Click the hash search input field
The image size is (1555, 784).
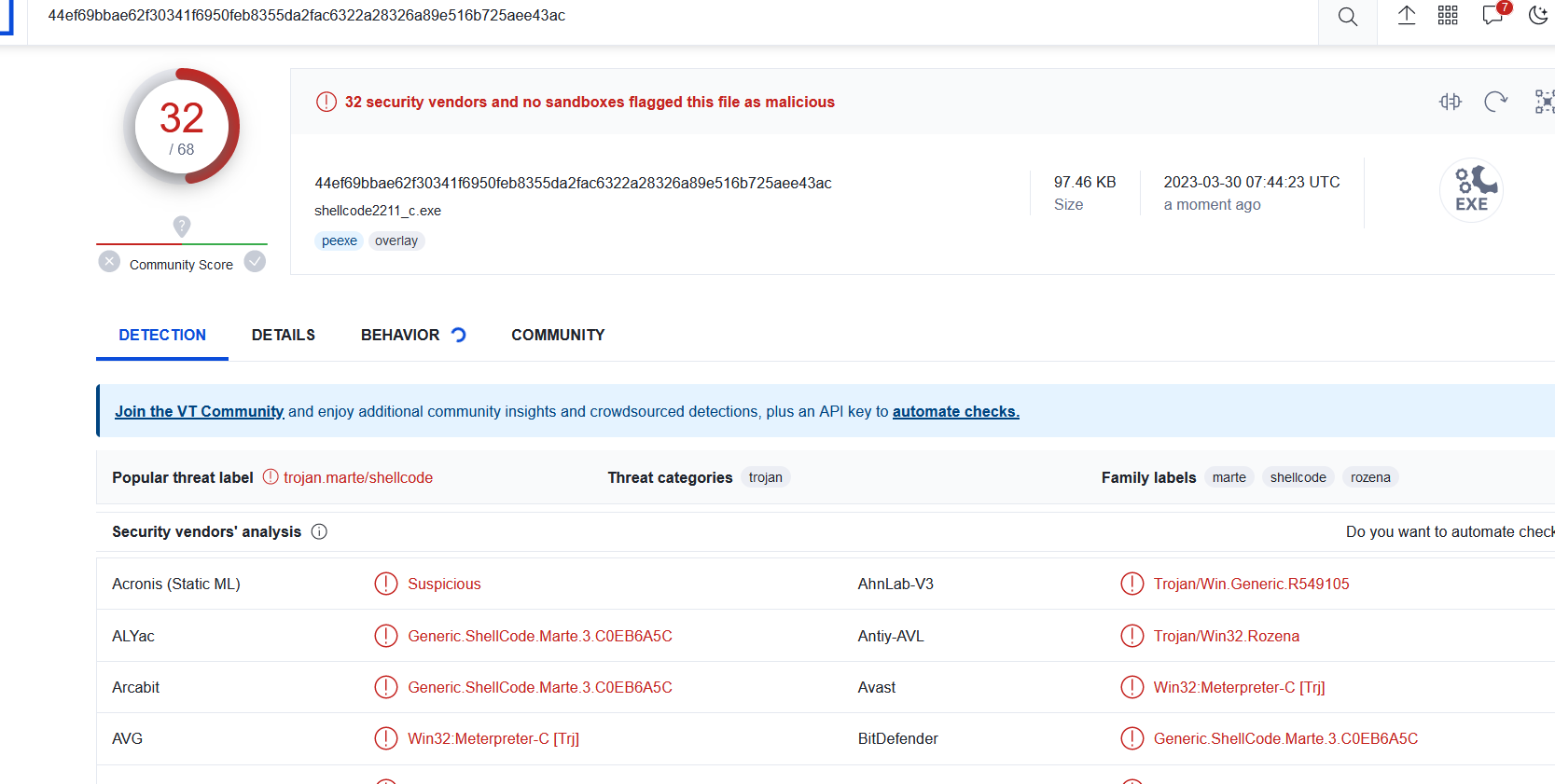click(653, 16)
